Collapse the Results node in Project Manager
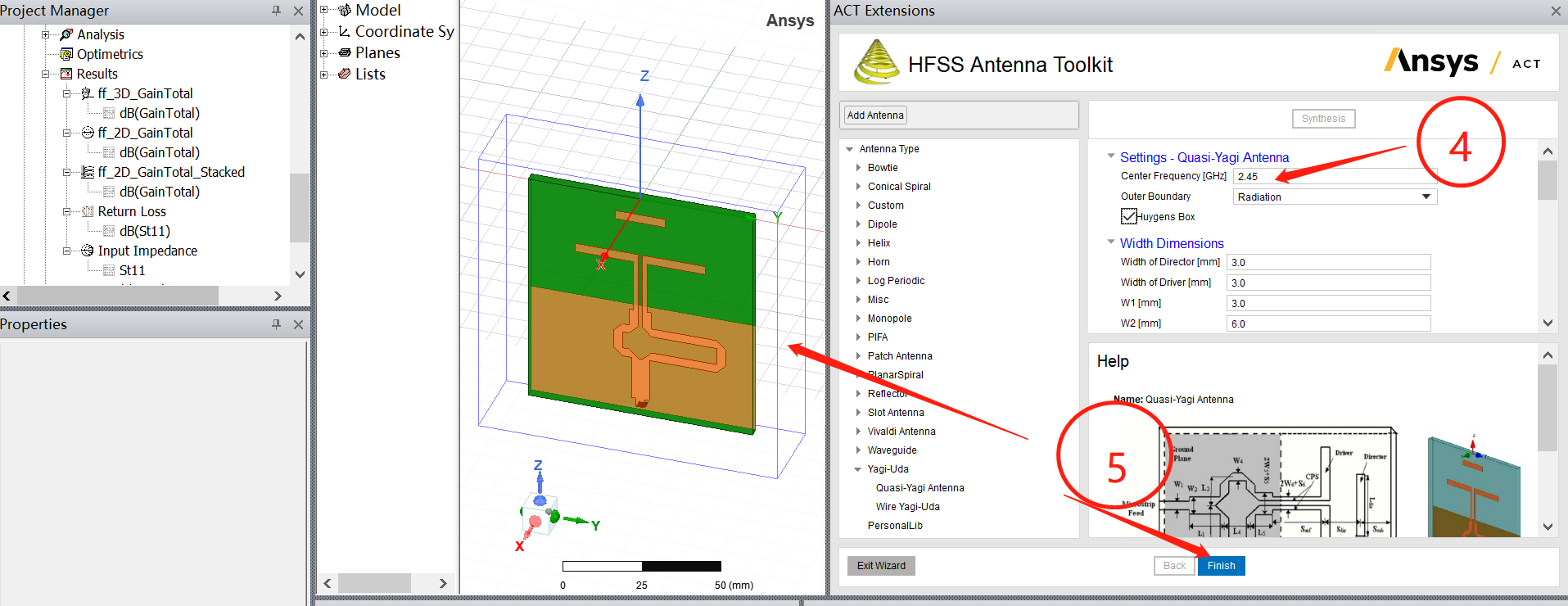This screenshot has height=606, width=1568. [x=46, y=74]
